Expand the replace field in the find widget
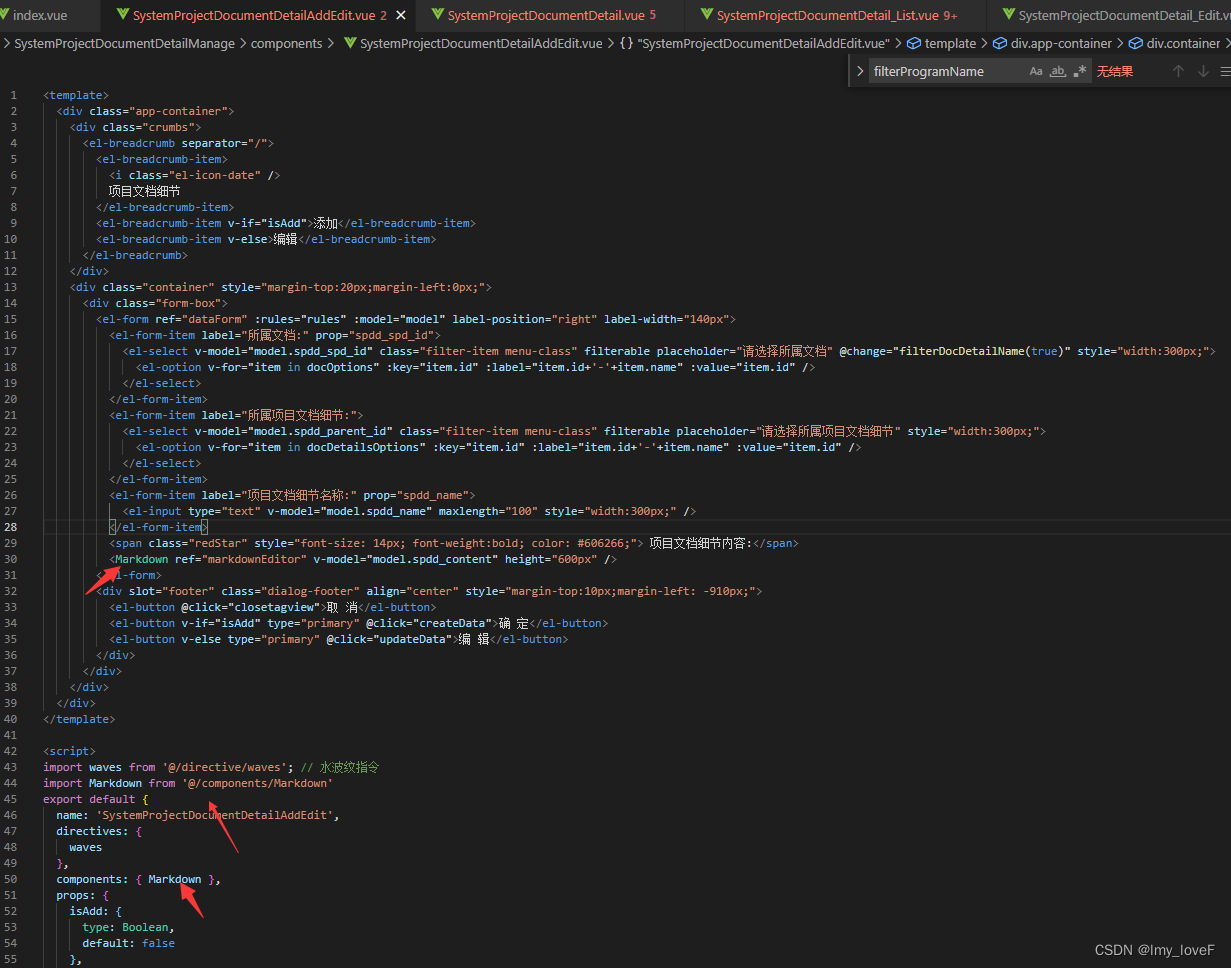Screen dimensions: 1231x968 [860, 70]
